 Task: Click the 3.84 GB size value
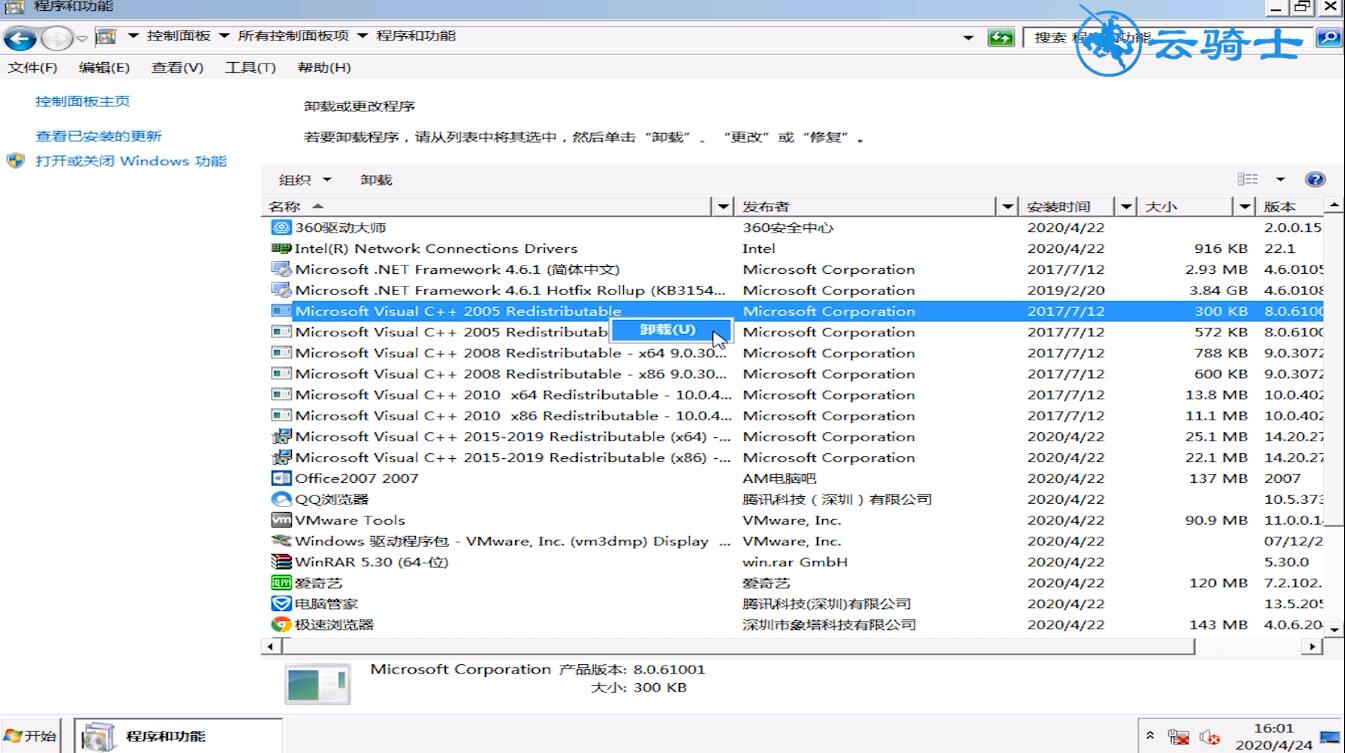[1216, 290]
